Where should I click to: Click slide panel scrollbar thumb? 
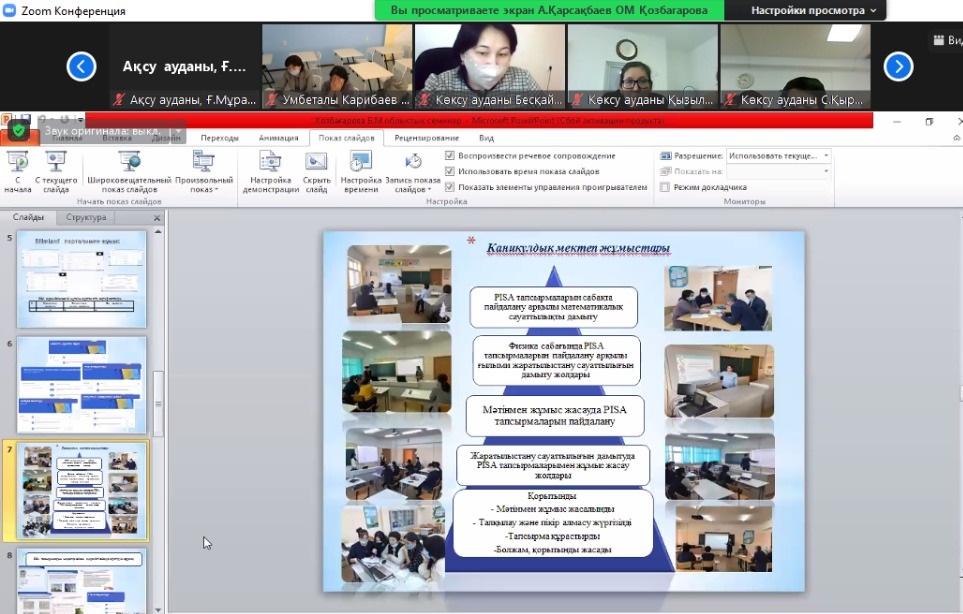(158, 403)
